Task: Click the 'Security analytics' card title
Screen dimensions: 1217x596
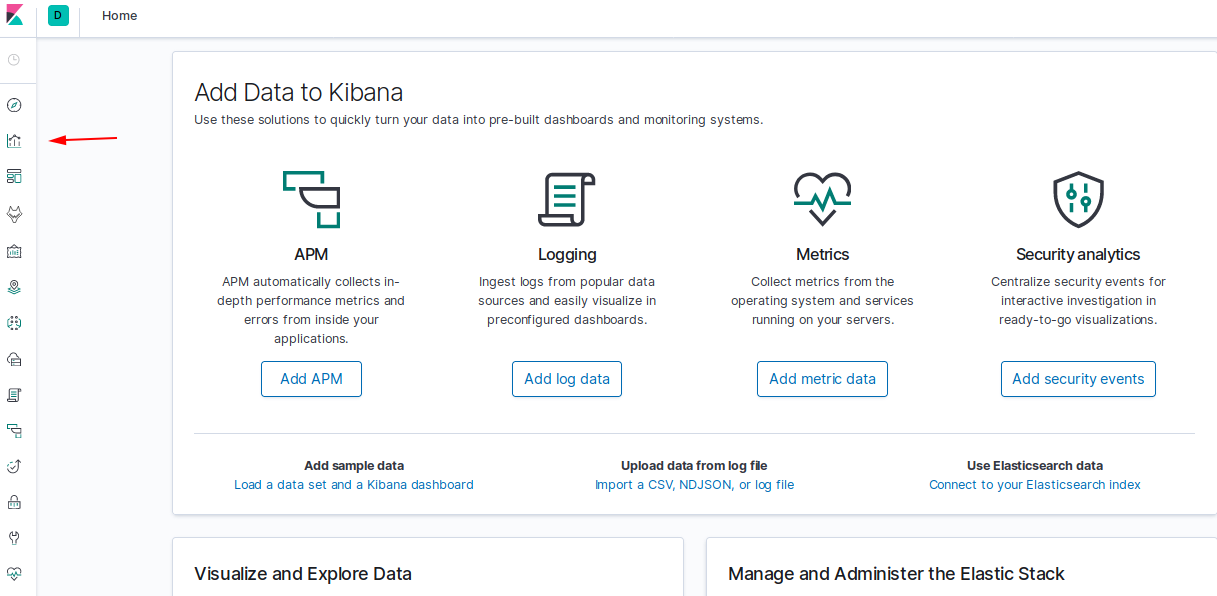Action: (1078, 254)
